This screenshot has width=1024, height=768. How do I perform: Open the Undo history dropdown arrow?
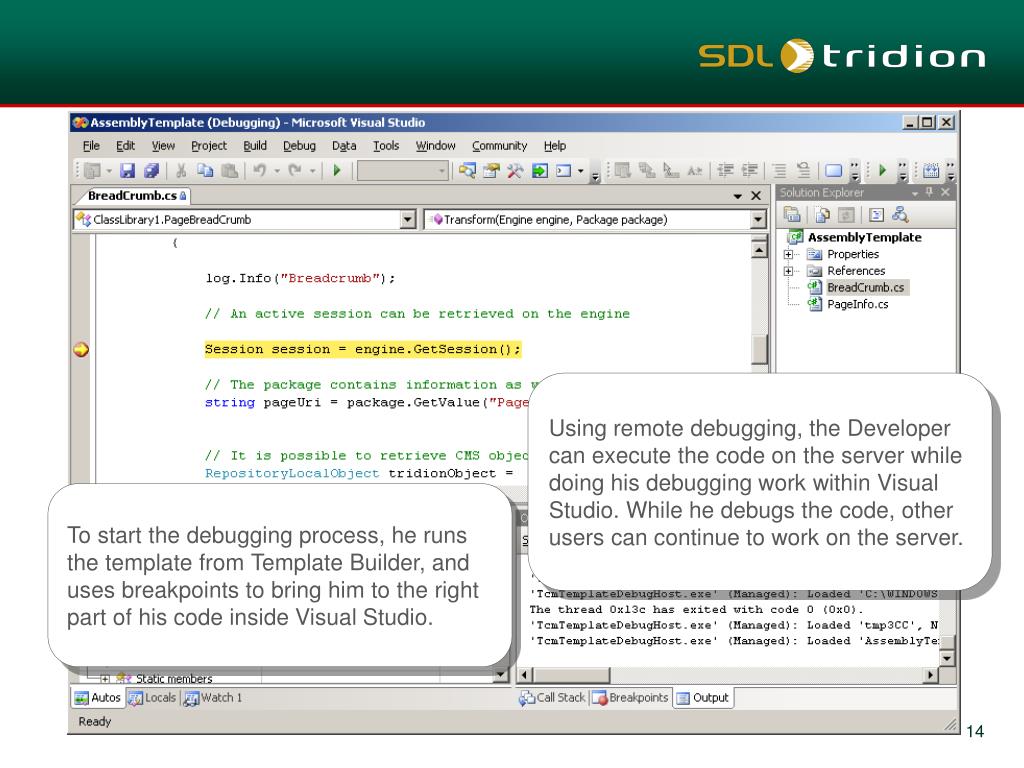click(x=277, y=171)
